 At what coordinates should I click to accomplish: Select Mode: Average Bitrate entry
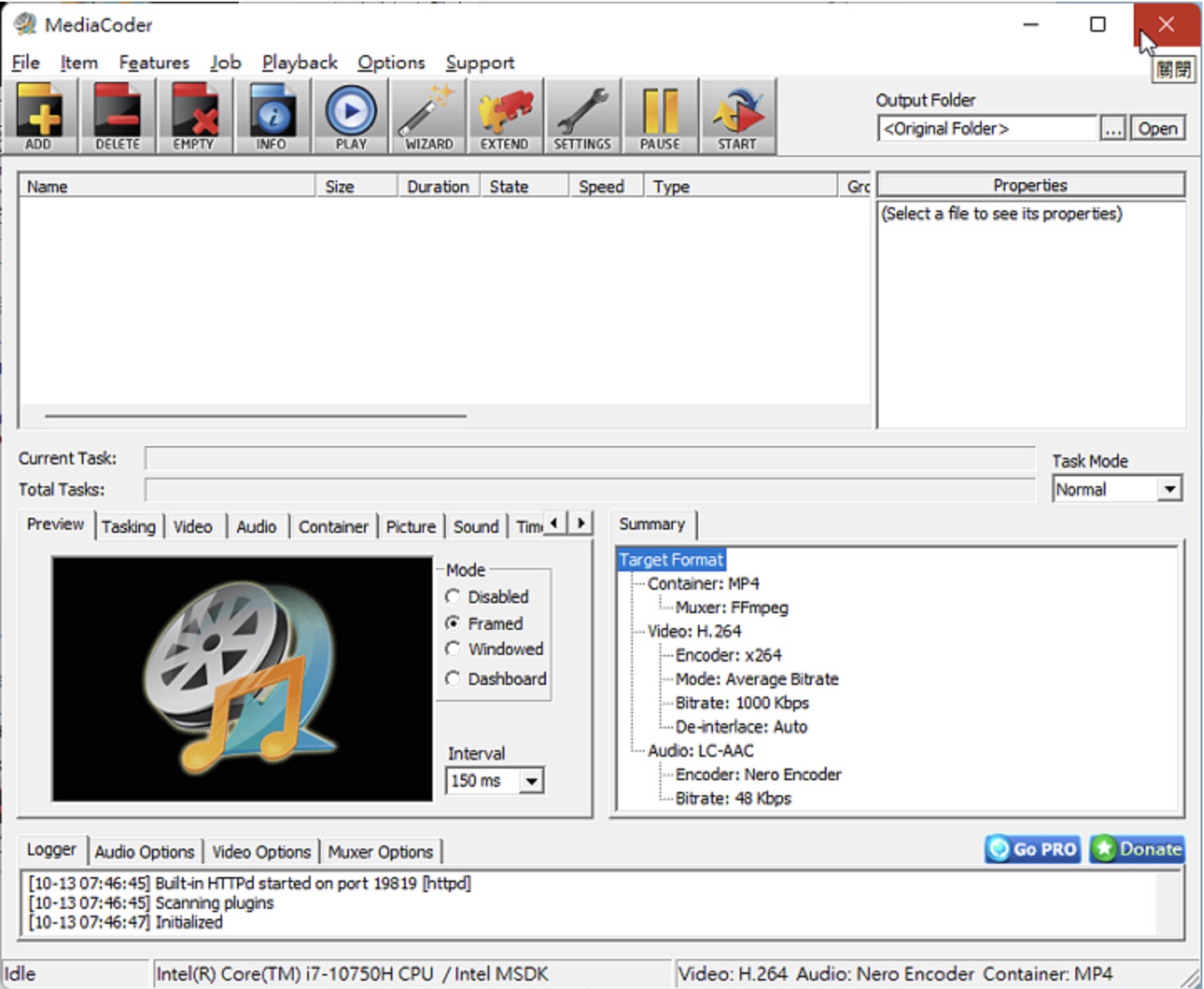(757, 679)
